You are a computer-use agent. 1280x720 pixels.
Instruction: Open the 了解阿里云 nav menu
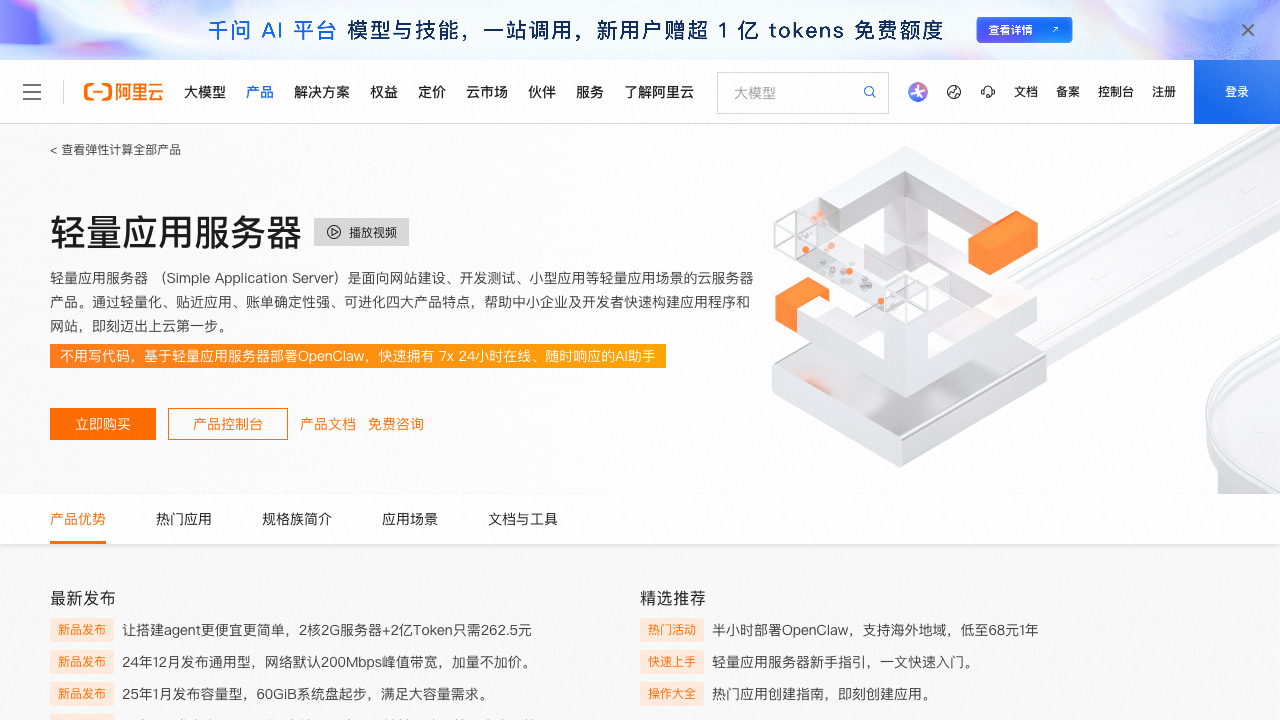coord(659,92)
